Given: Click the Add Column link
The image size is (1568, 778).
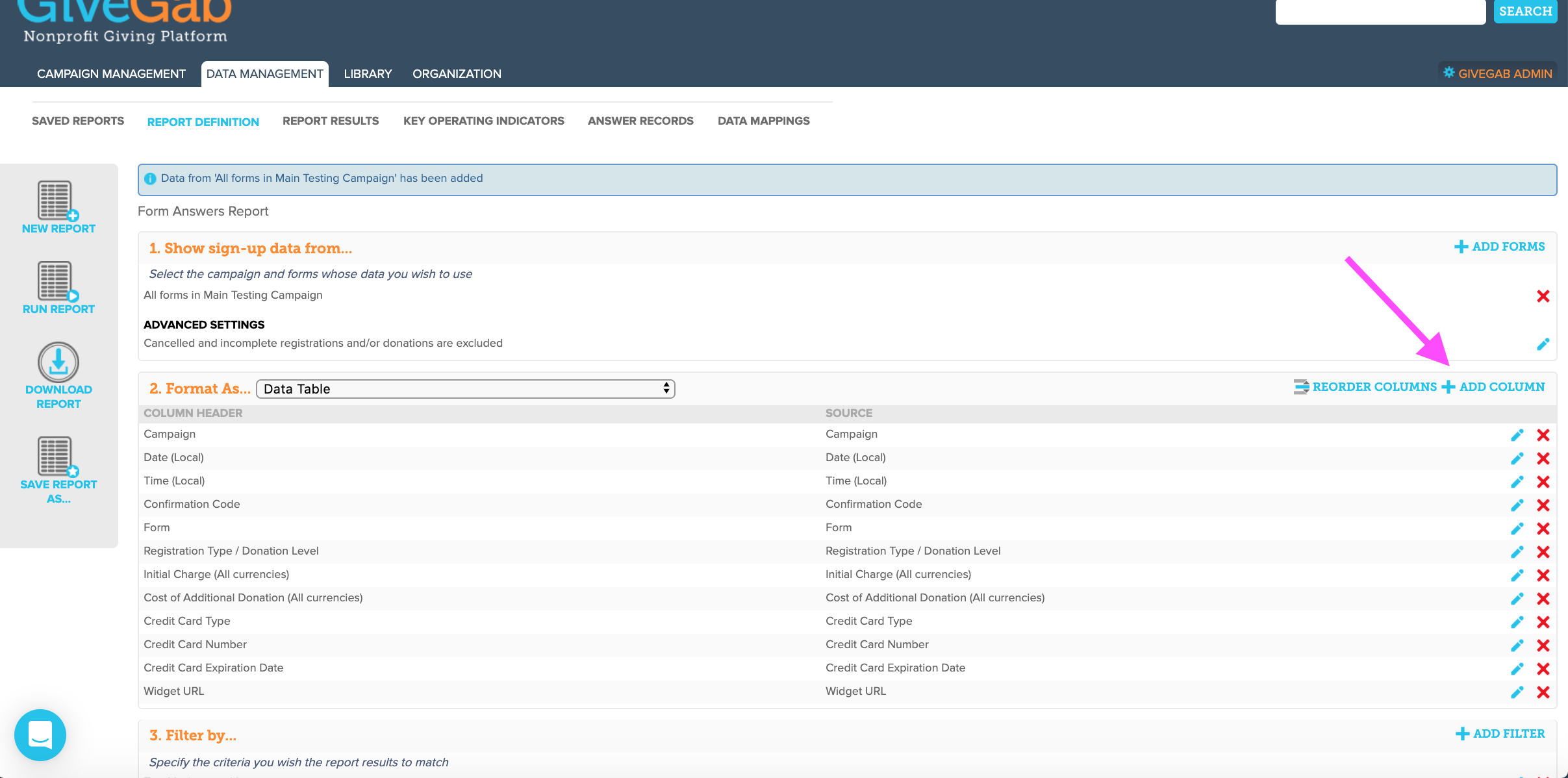Looking at the screenshot, I should 1493,387.
